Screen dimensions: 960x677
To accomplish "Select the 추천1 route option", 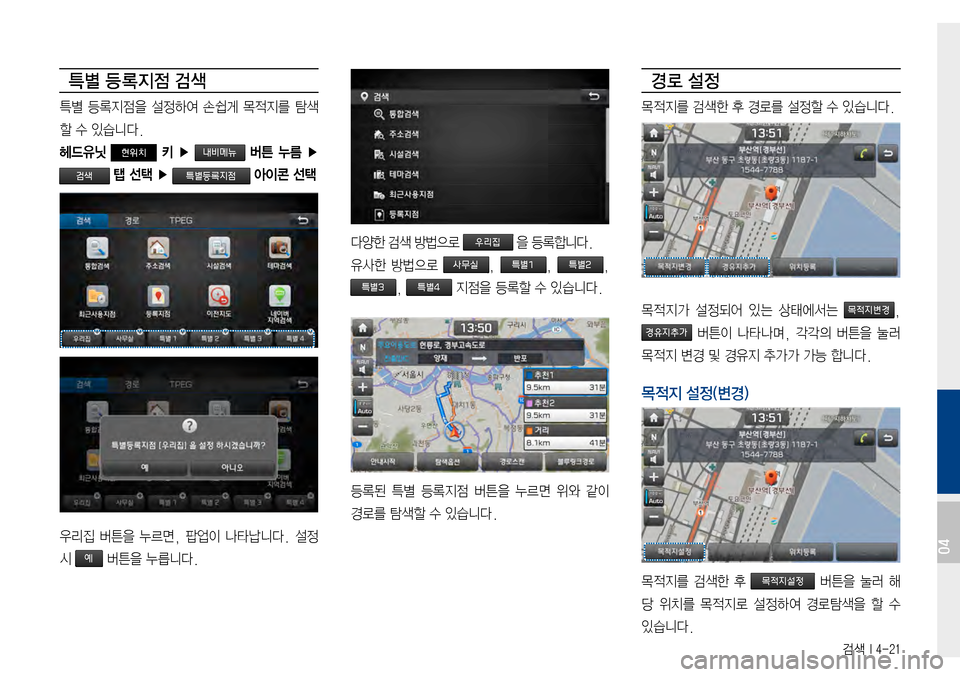I will point(566,381).
